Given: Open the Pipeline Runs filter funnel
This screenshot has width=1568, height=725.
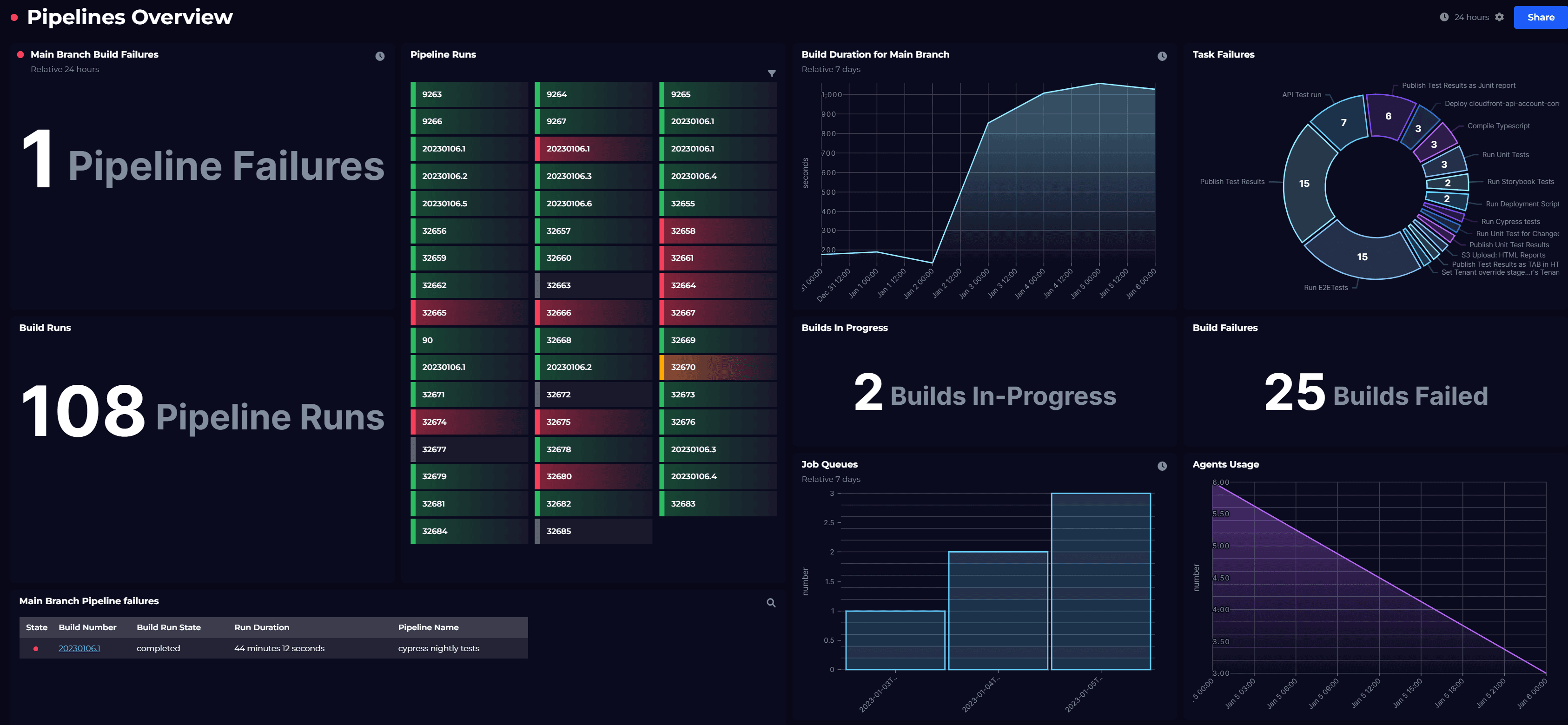Looking at the screenshot, I should coord(771,73).
